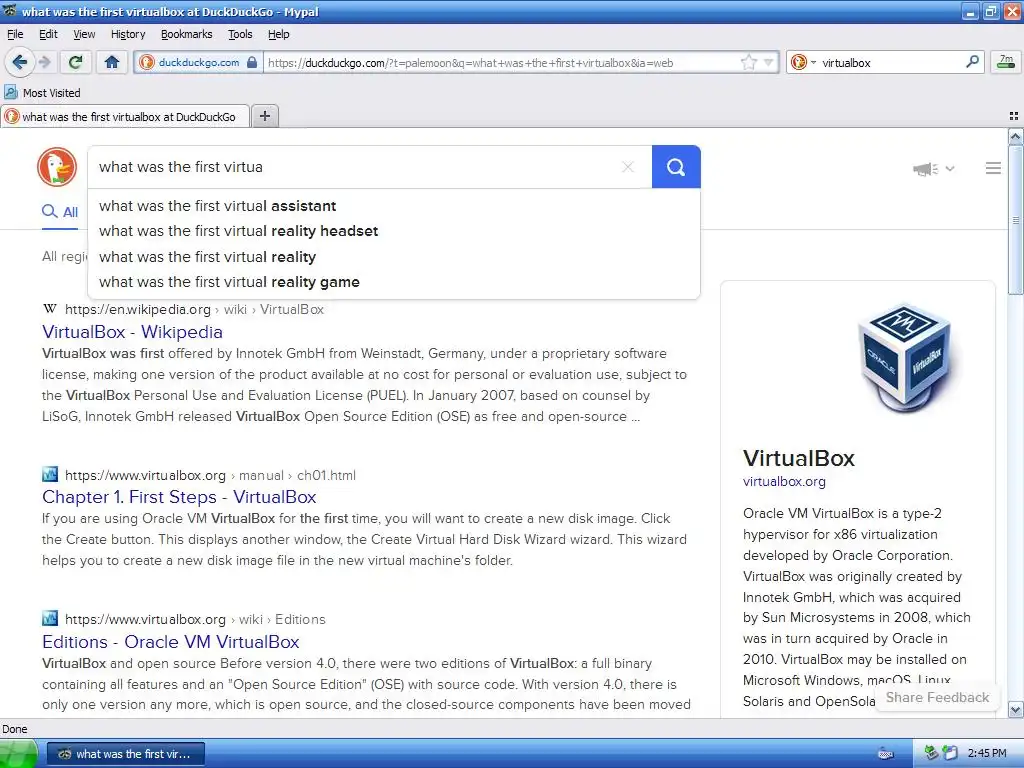Open virtualbox.org link in info panel
The image size is (1024, 768).
pyautogui.click(x=784, y=481)
